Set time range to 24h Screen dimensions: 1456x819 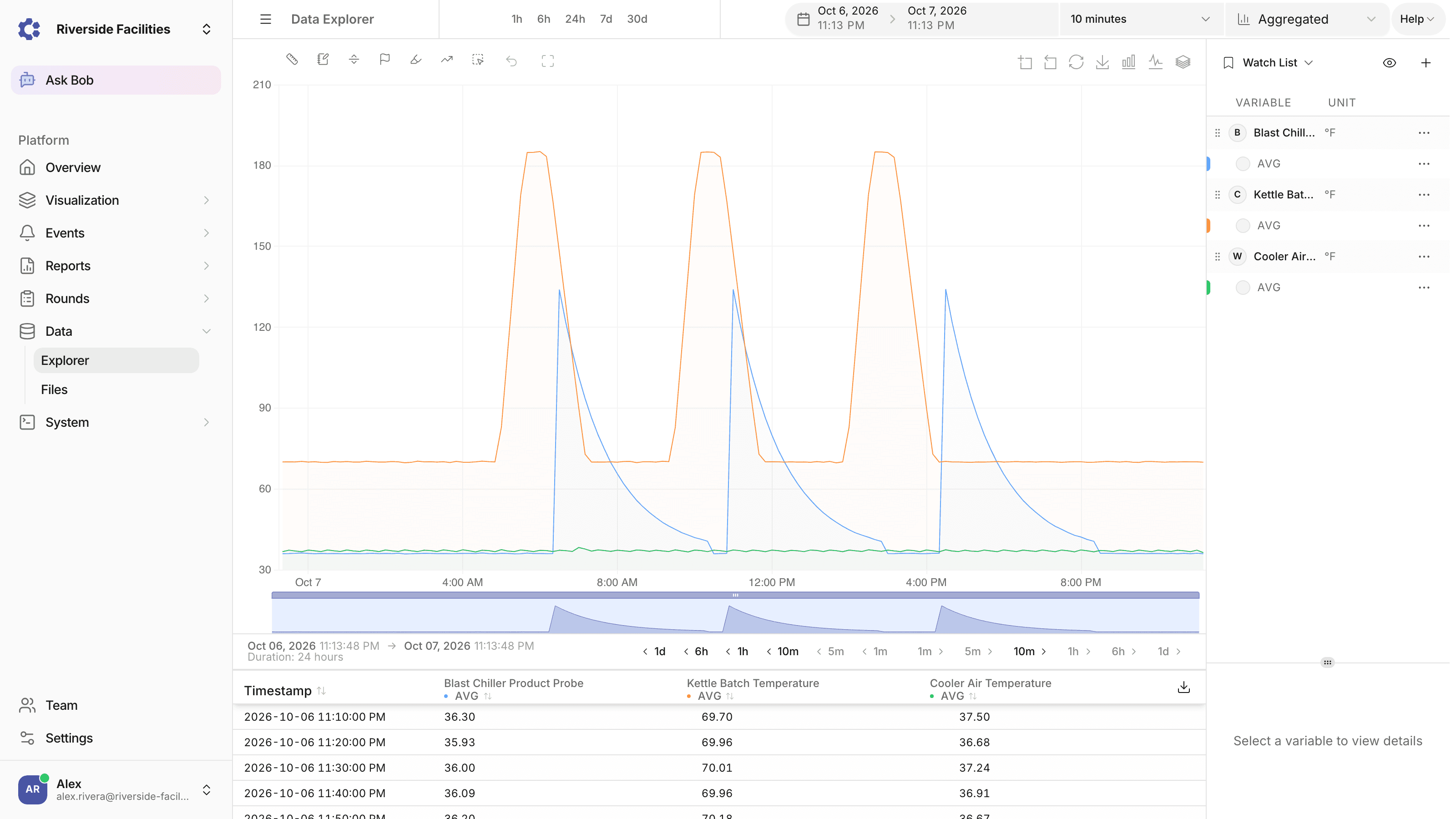click(x=575, y=19)
